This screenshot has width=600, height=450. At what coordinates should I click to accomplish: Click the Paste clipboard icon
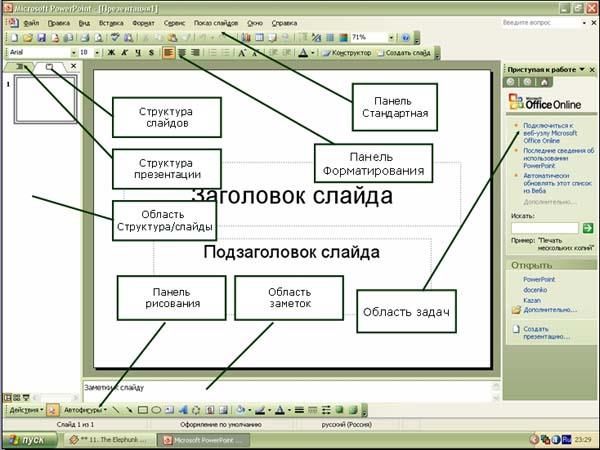(x=173, y=38)
